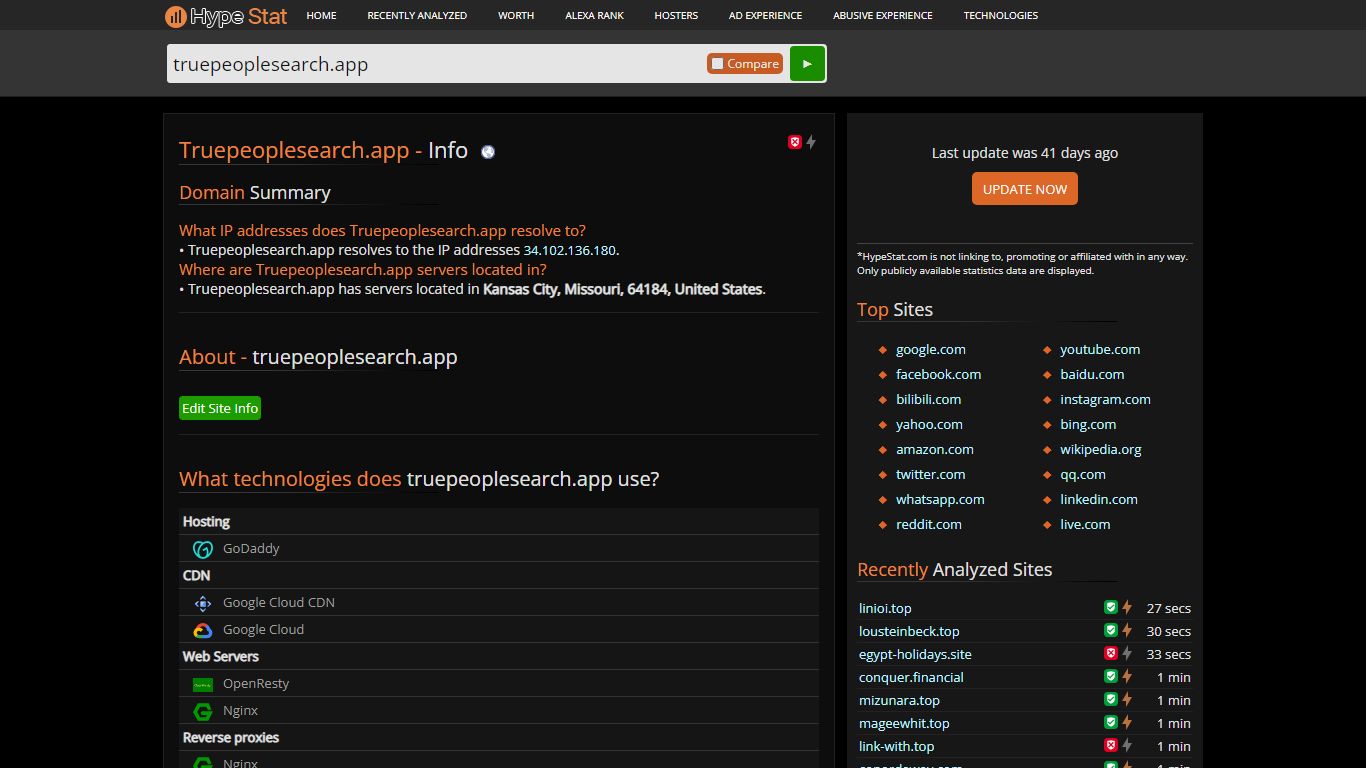
Task: Open the ABUSIVE EXPERIENCE menu item
Action: (x=883, y=16)
